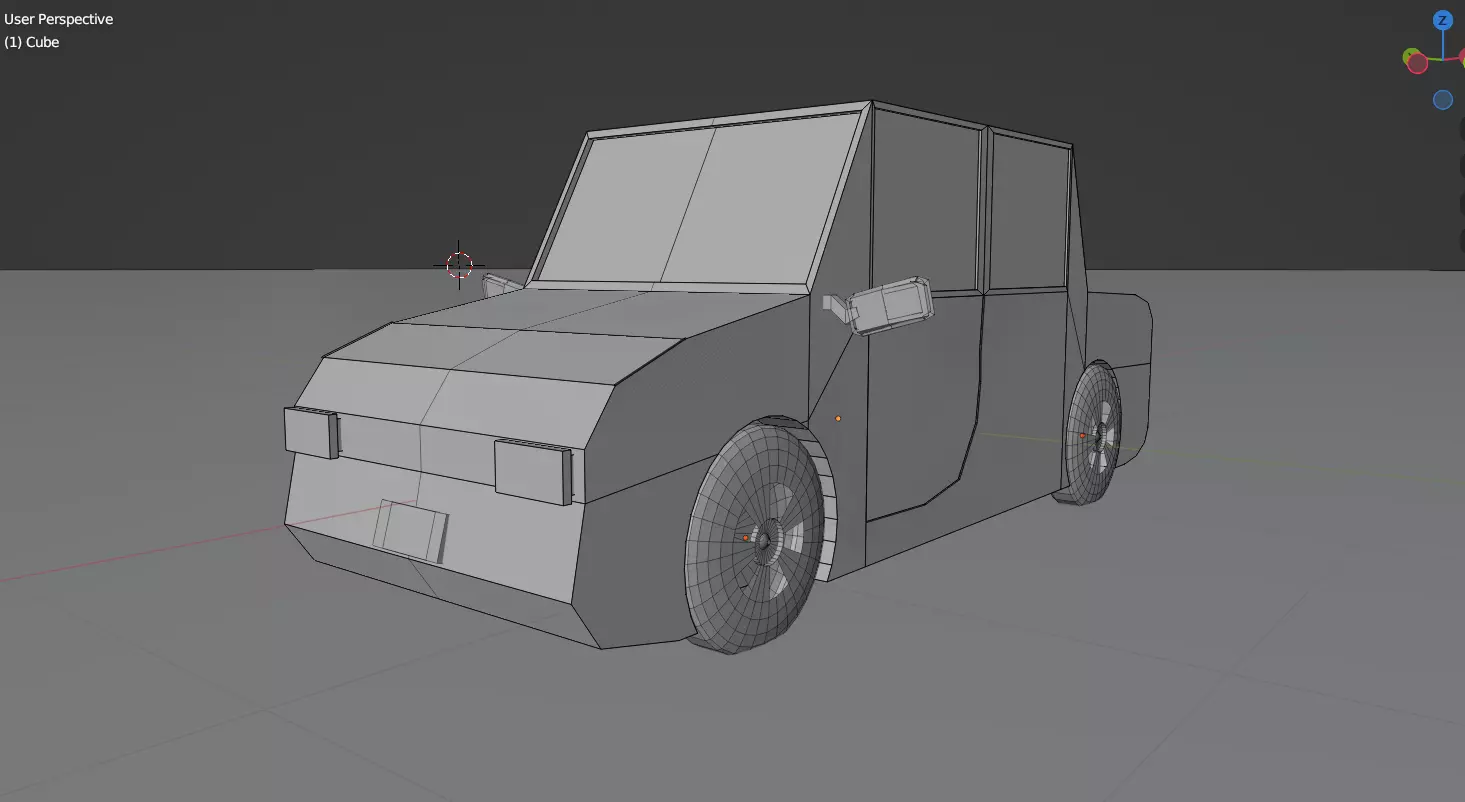Screen dimensions: 1465x802
Task: Click the "(1) Cube" object name text
Action: [x=32, y=42]
